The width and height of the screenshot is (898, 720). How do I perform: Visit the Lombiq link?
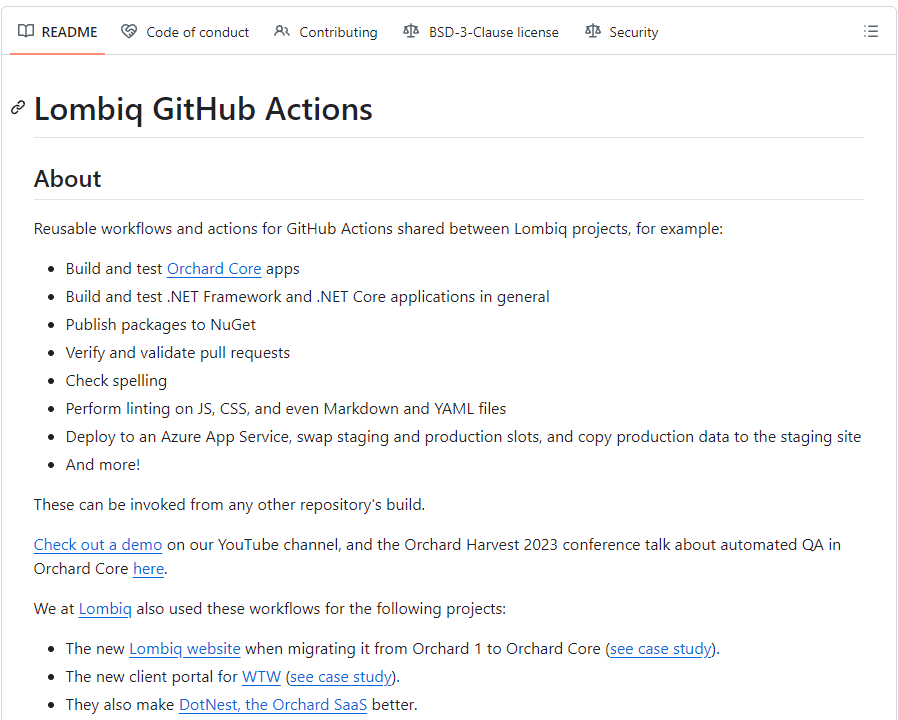point(105,609)
